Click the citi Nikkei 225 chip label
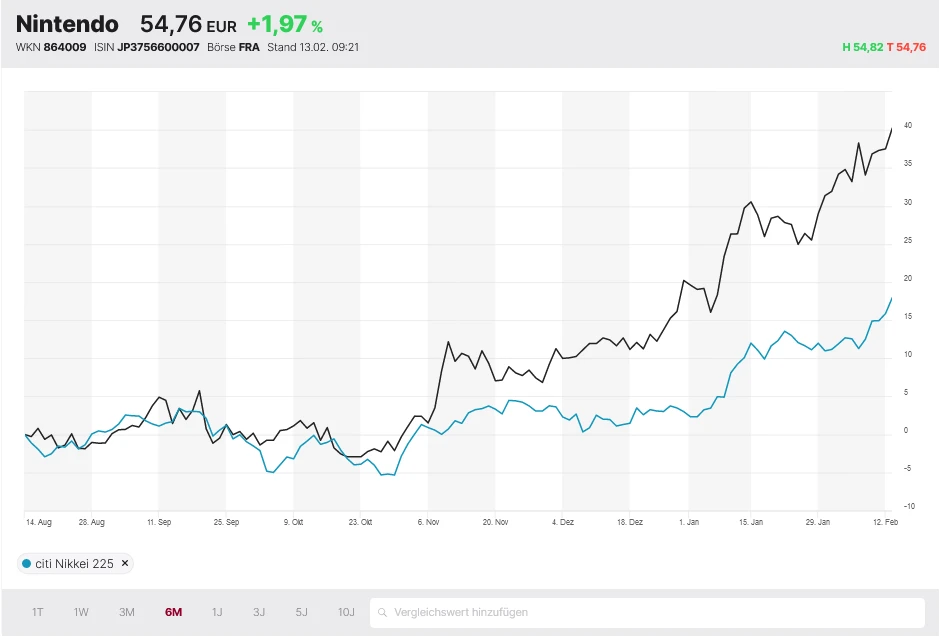The width and height of the screenshot is (940, 637). tap(74, 563)
